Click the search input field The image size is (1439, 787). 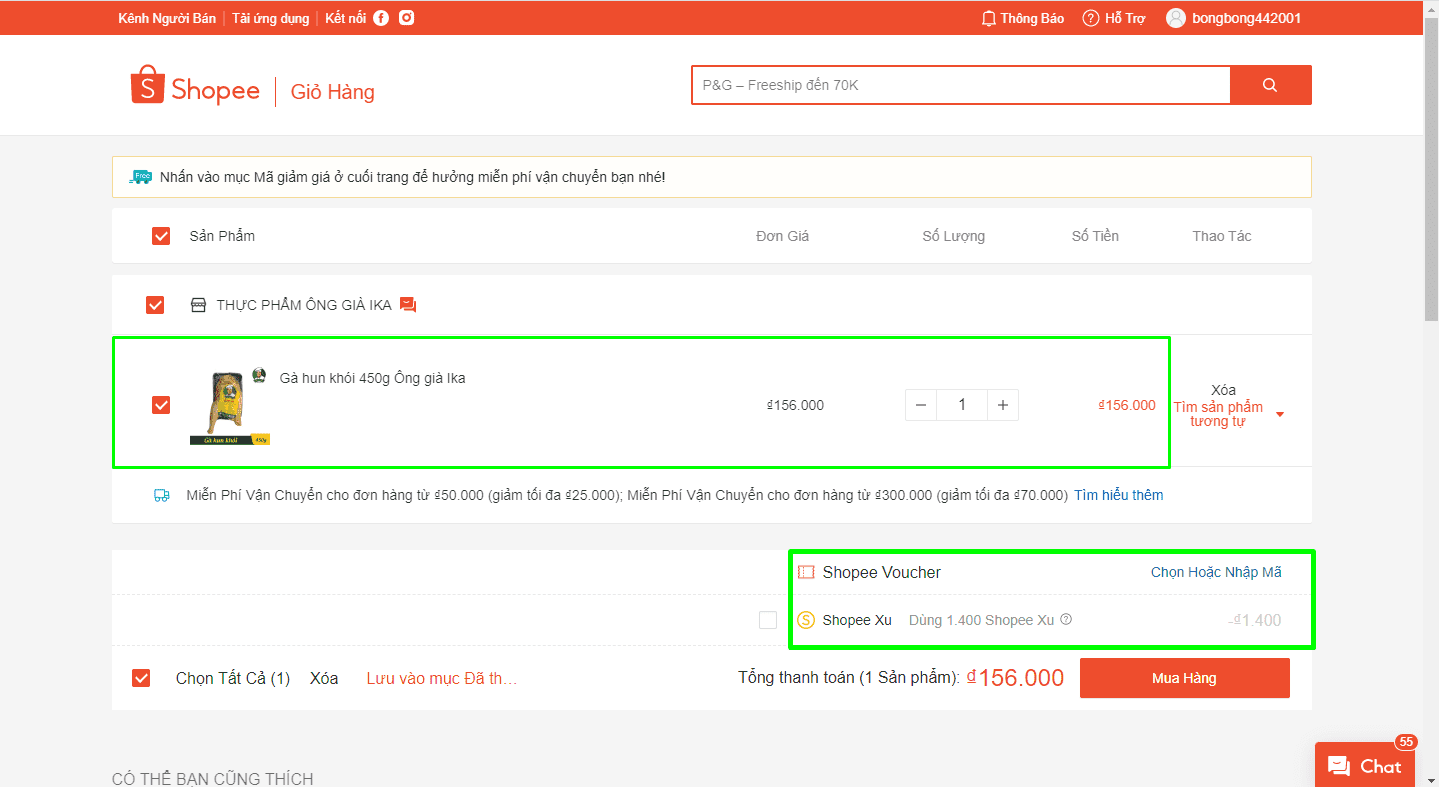coord(960,85)
